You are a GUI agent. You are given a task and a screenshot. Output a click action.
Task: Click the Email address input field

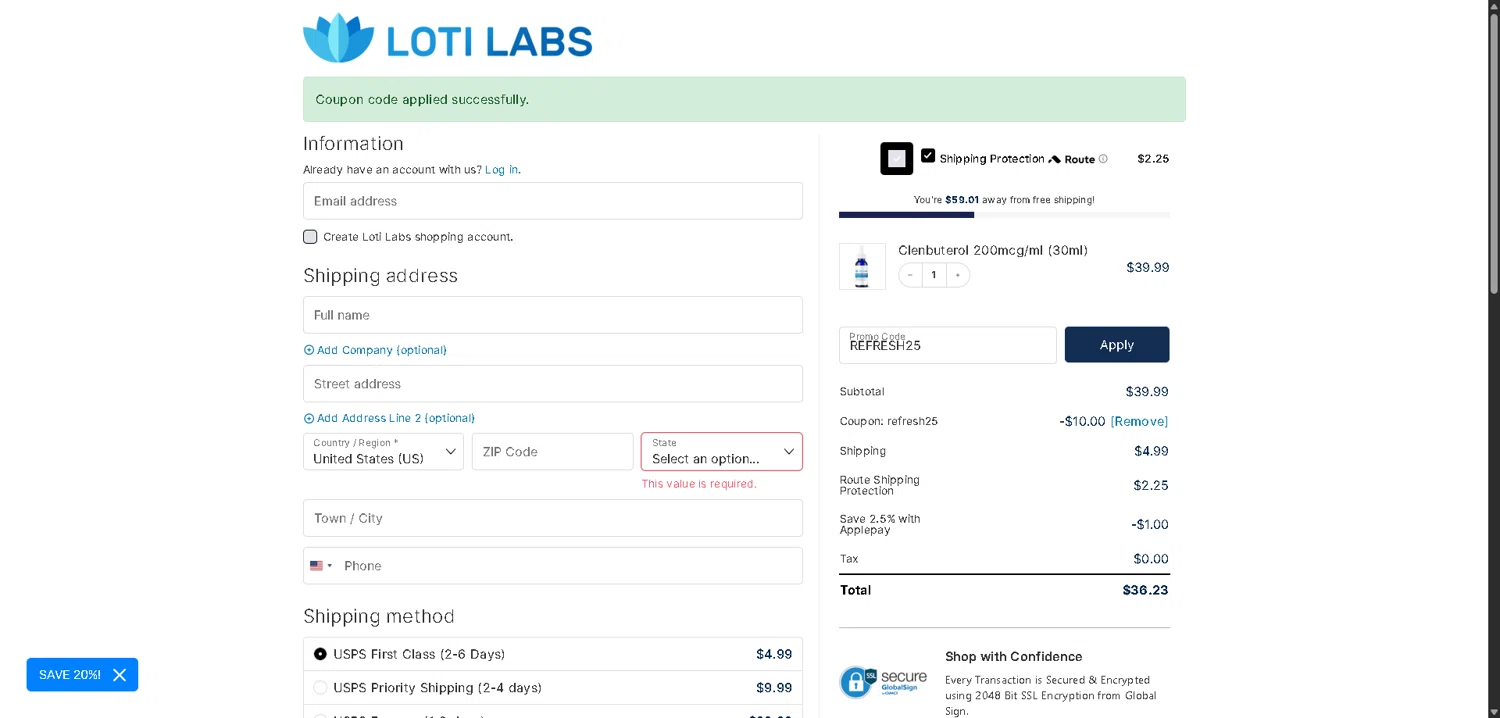[552, 201]
